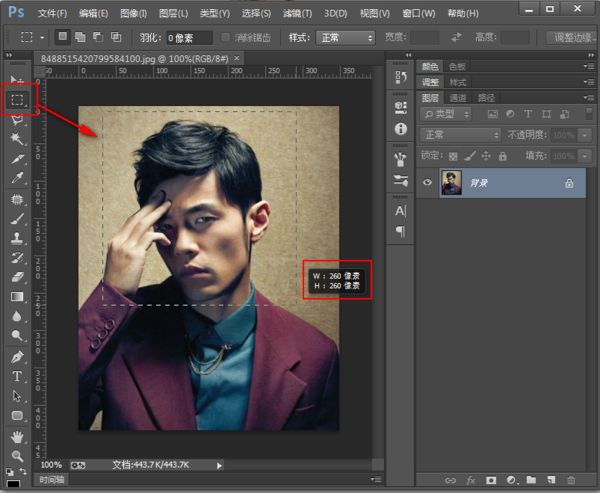Expand the status bar info arrow
The height and width of the screenshot is (493, 600).
(x=219, y=465)
